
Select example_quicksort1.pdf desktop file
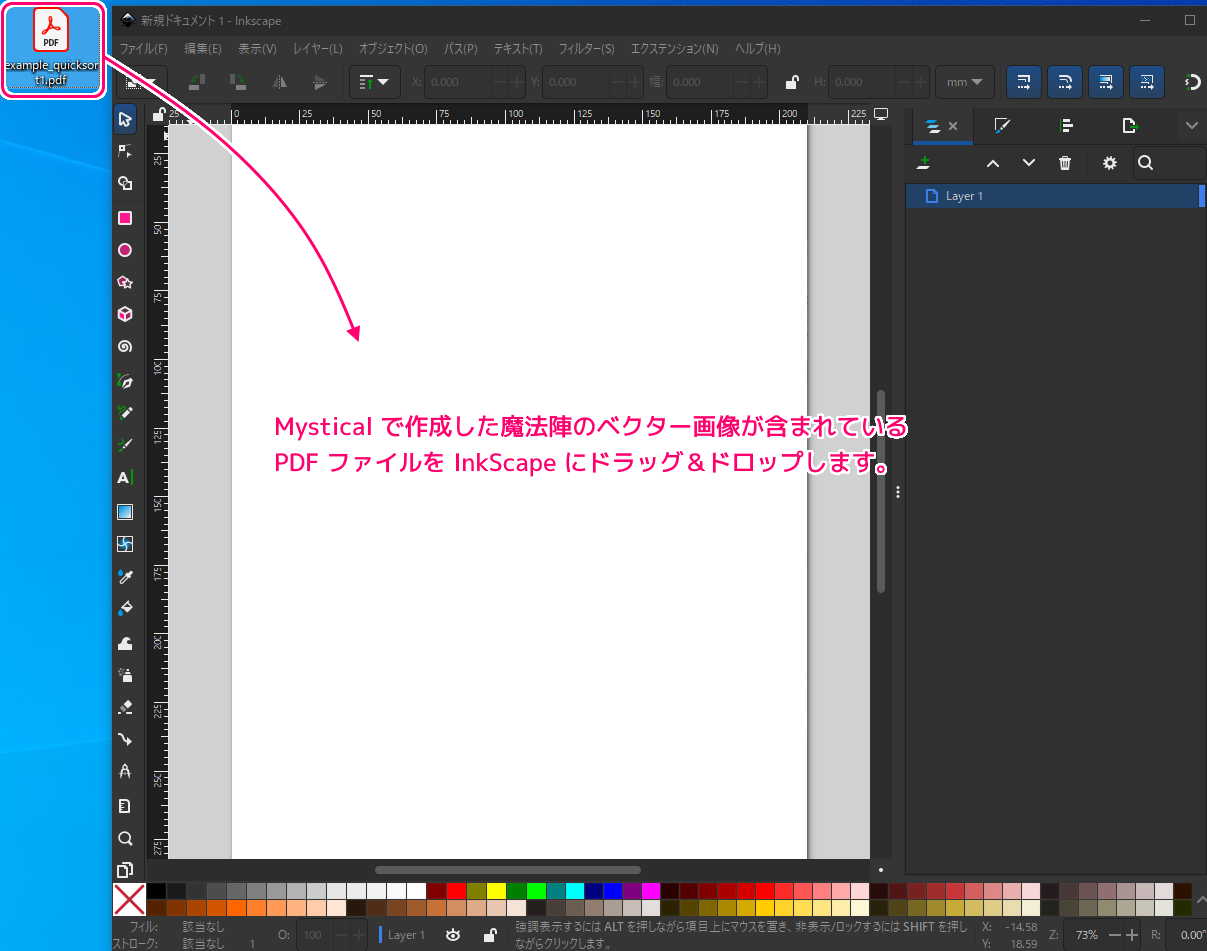point(52,49)
